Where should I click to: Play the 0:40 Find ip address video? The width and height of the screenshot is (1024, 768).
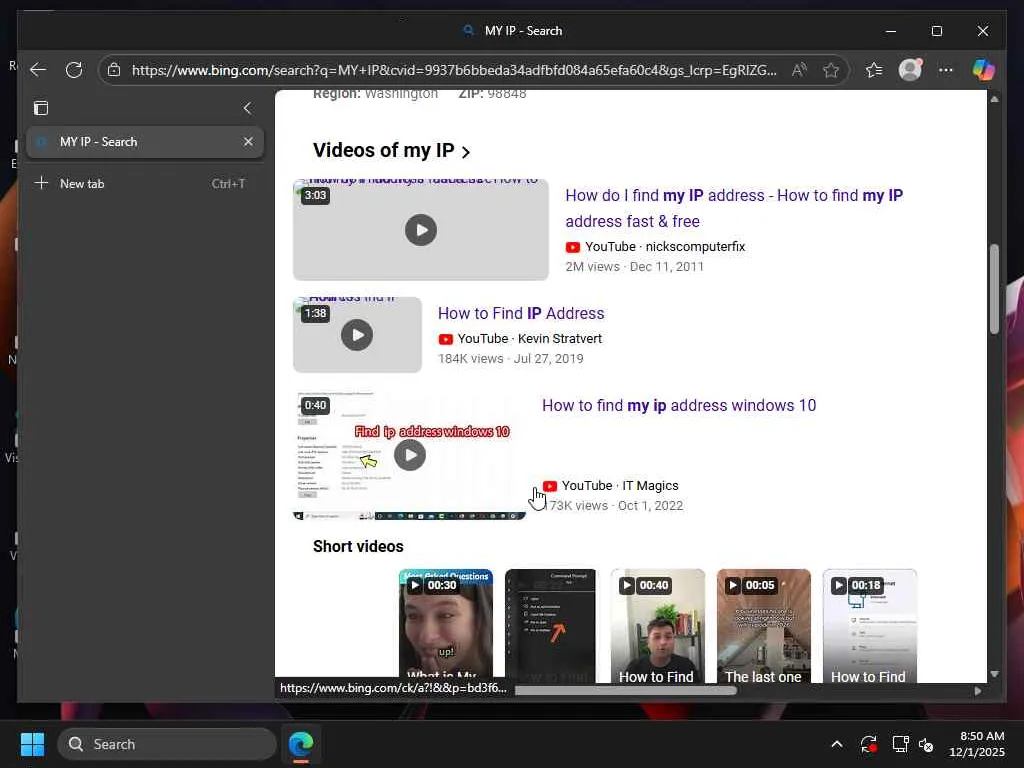click(409, 455)
